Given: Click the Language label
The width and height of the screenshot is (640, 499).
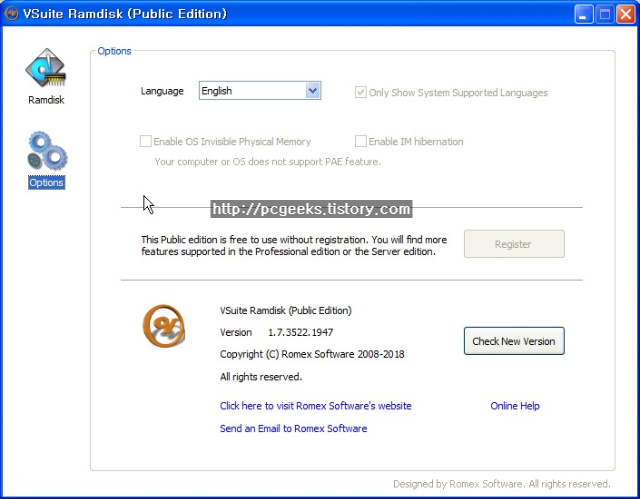Looking at the screenshot, I should tap(162, 91).
